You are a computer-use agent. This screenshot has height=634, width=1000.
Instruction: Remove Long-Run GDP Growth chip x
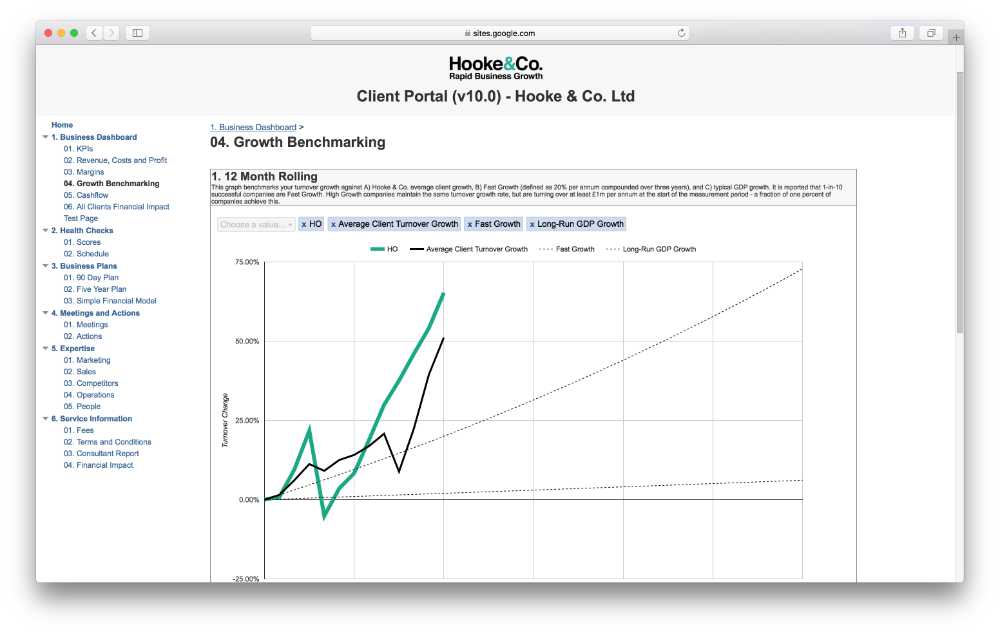(x=532, y=225)
